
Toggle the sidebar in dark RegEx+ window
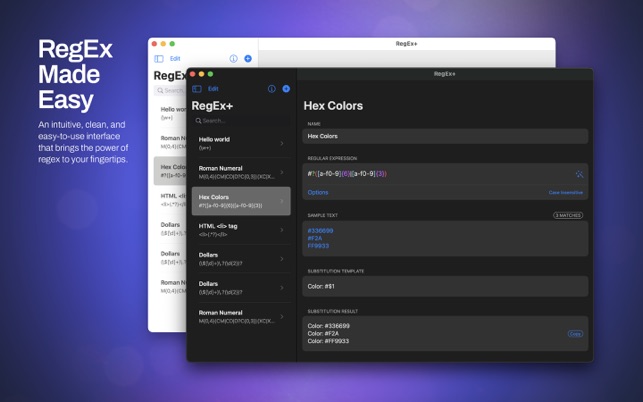coord(197,89)
